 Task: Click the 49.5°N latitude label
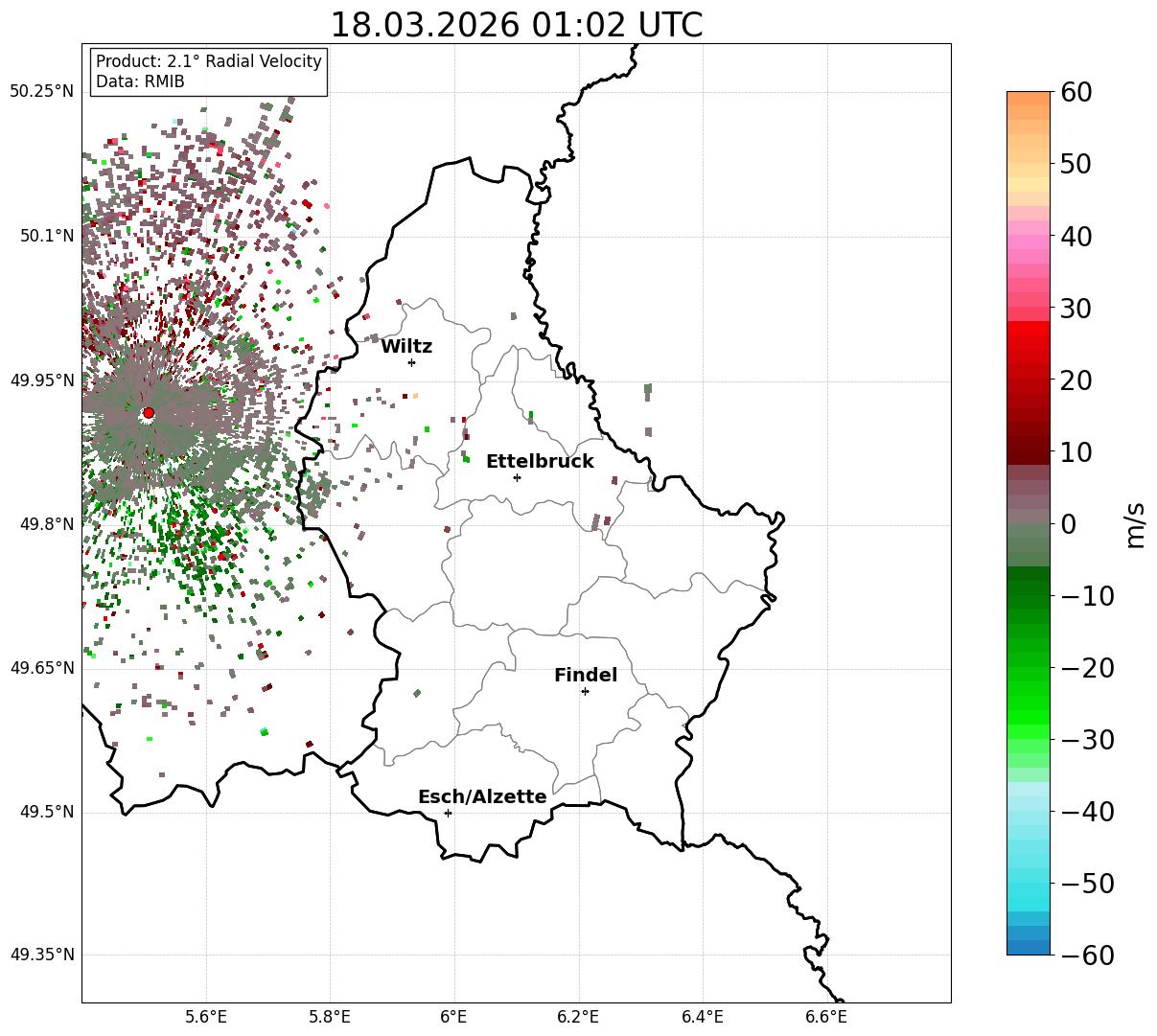47,812
